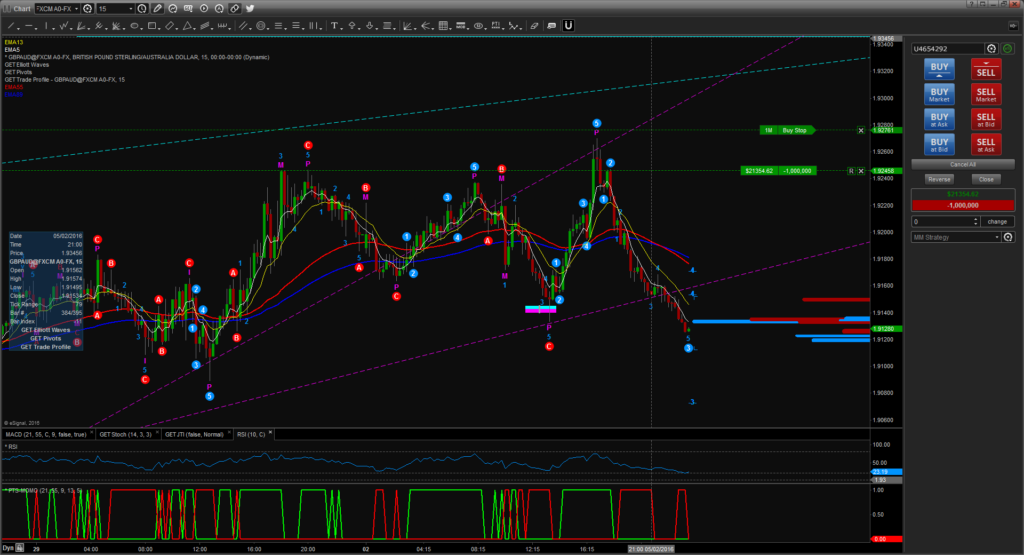Expand the rectangle tool options arrow

tap(159, 28)
